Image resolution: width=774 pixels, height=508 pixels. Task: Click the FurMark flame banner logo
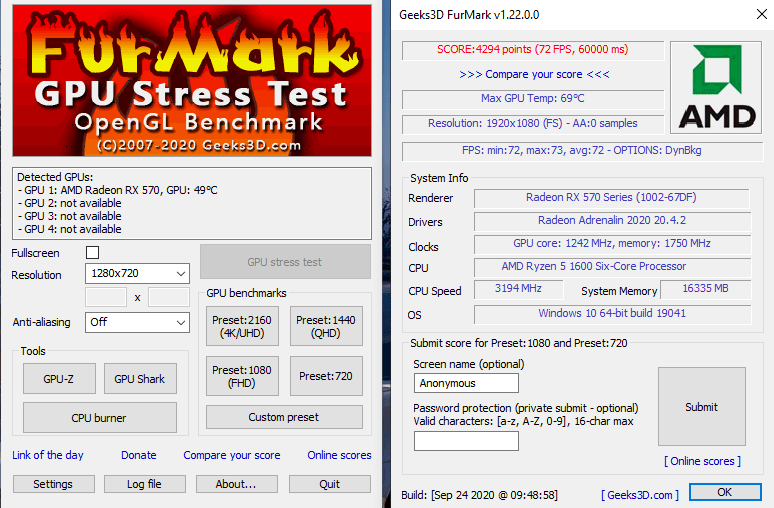(x=192, y=80)
